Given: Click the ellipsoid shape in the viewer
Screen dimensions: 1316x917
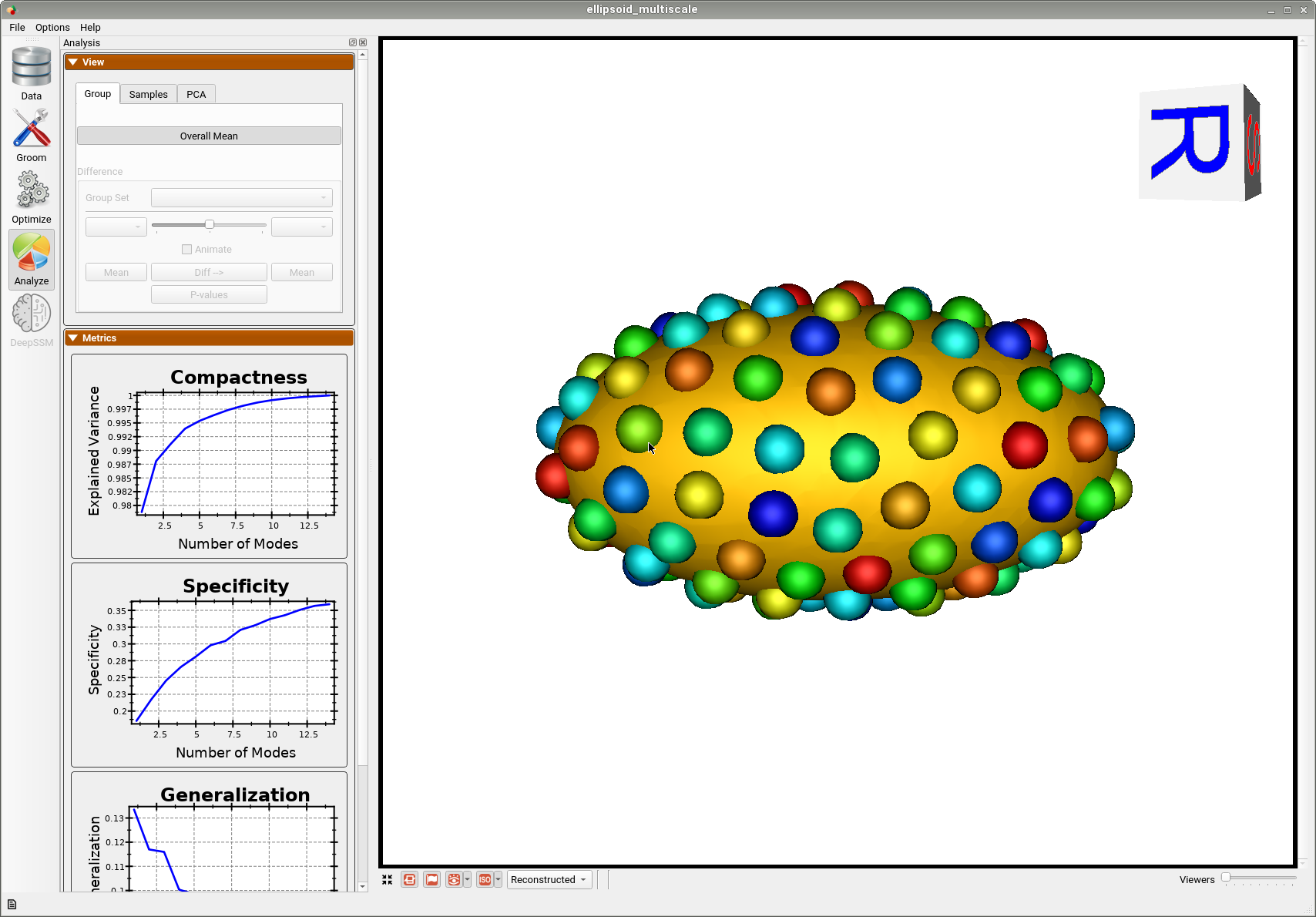Looking at the screenshot, I should (836, 451).
